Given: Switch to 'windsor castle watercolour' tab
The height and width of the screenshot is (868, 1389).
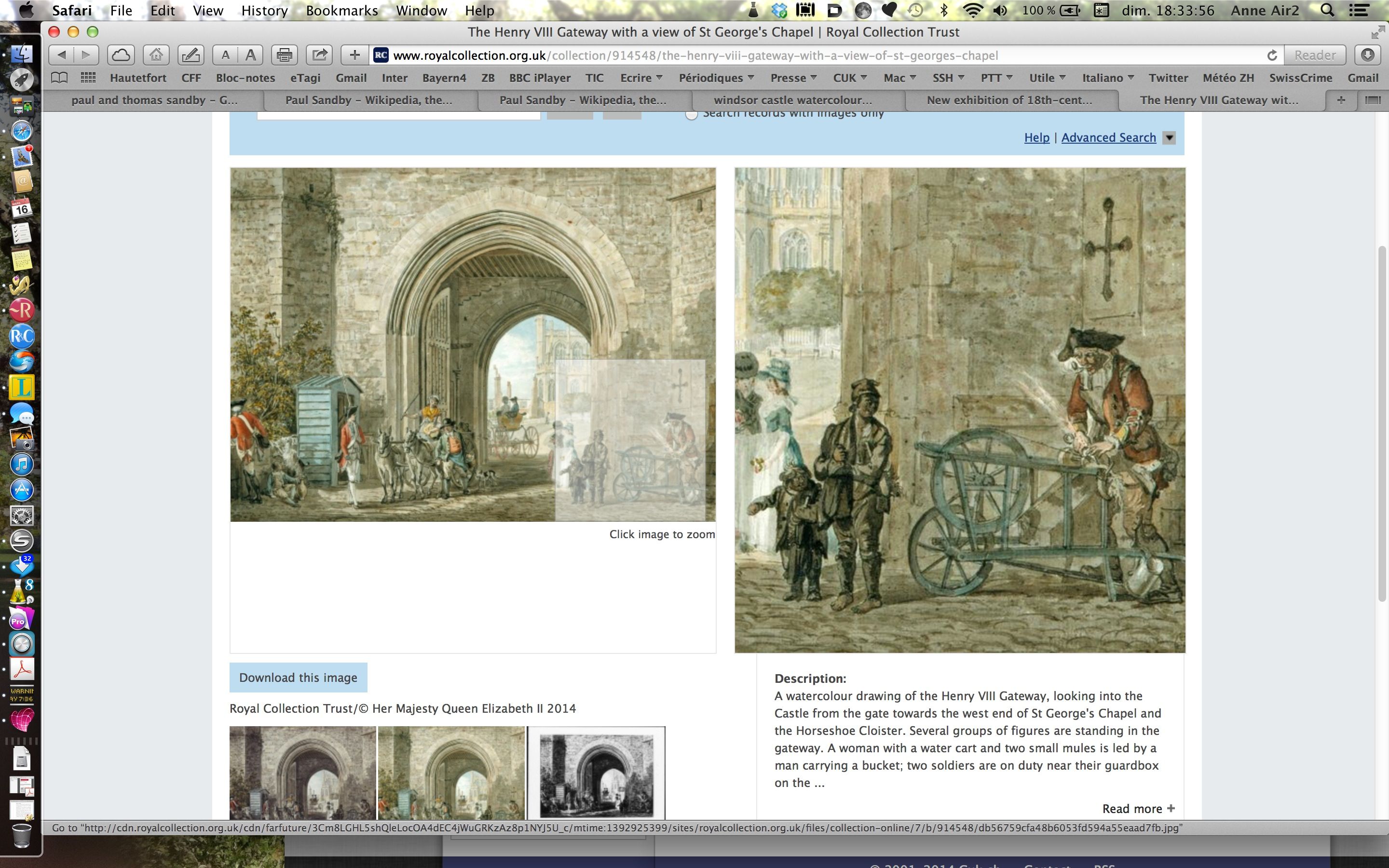Looking at the screenshot, I should click(x=793, y=100).
